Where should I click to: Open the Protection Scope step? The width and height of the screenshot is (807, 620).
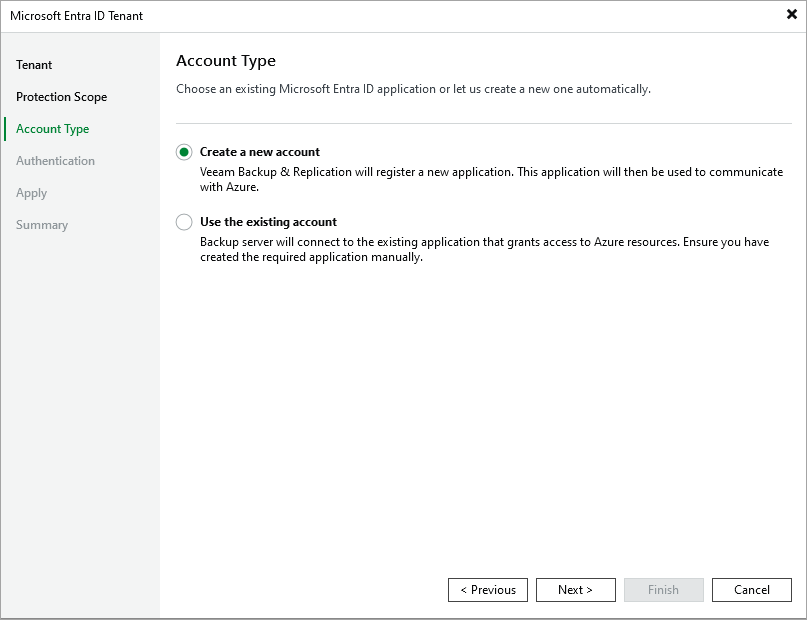(x=62, y=96)
